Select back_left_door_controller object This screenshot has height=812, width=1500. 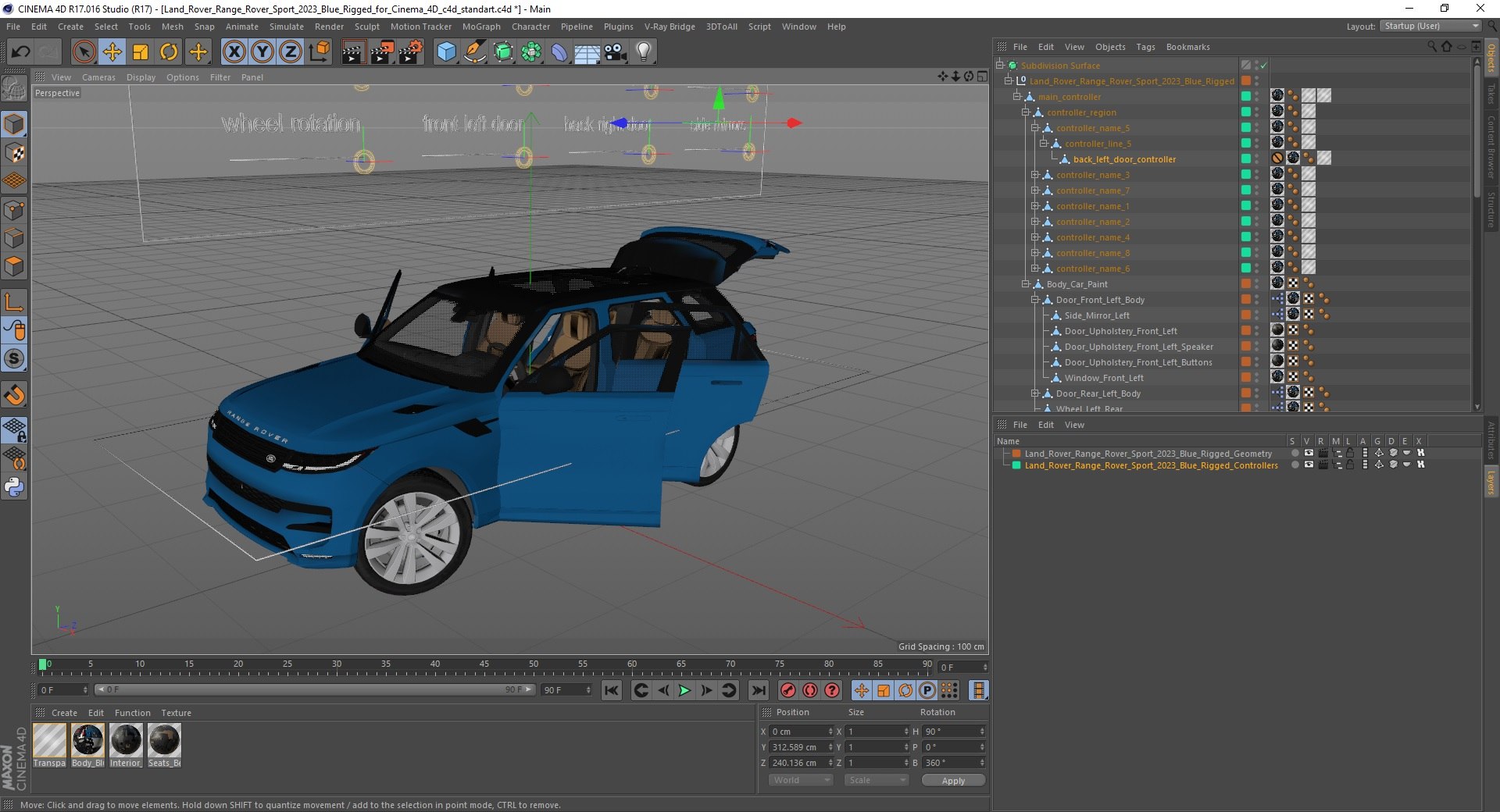(x=1124, y=159)
